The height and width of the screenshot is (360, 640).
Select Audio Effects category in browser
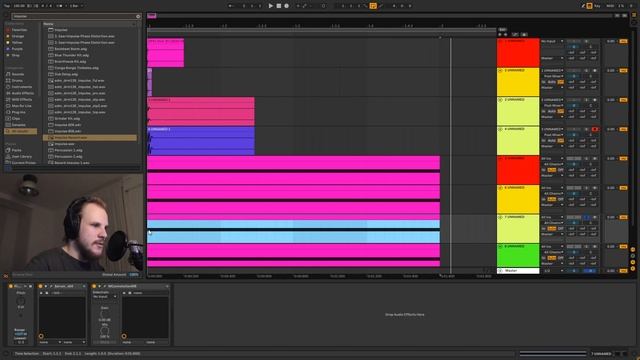click(x=22, y=93)
